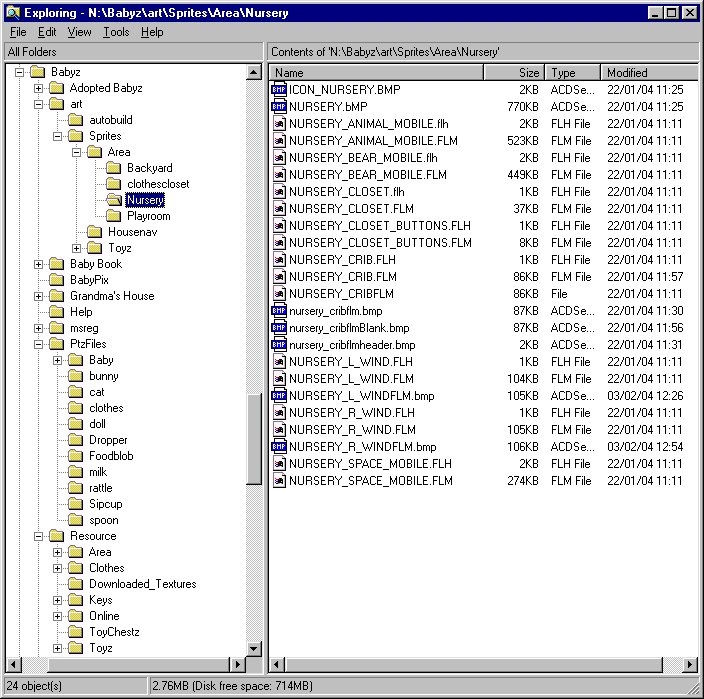This screenshot has height=699, width=704.
Task: Select the NURSERY_CRIBFLM file icon
Action: (279, 294)
